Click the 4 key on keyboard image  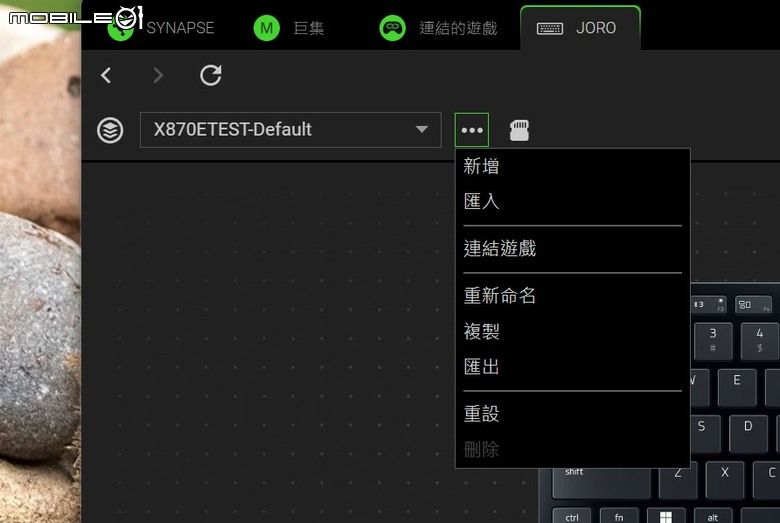(760, 340)
